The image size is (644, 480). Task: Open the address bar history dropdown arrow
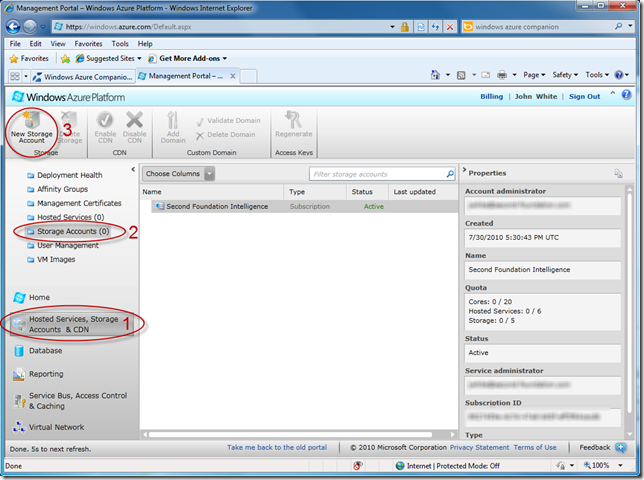tap(392, 27)
